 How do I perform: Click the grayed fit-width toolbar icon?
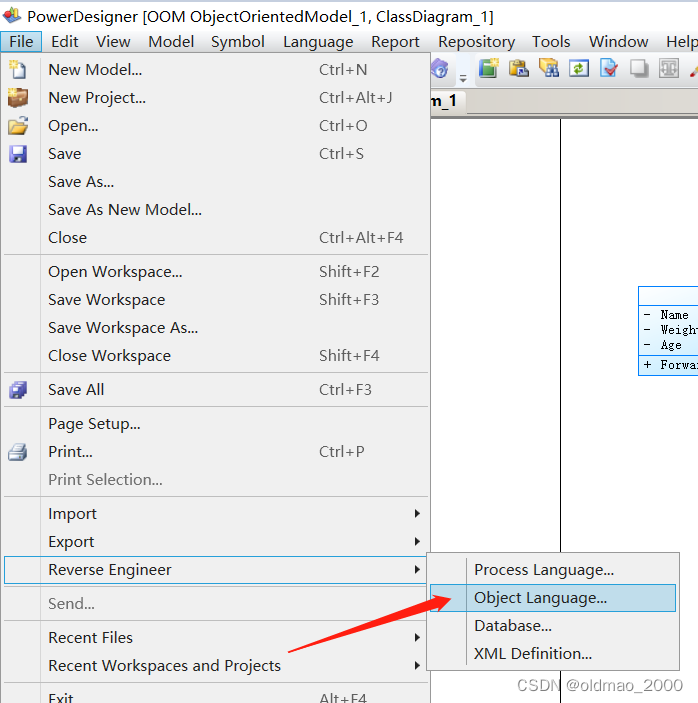point(668,69)
